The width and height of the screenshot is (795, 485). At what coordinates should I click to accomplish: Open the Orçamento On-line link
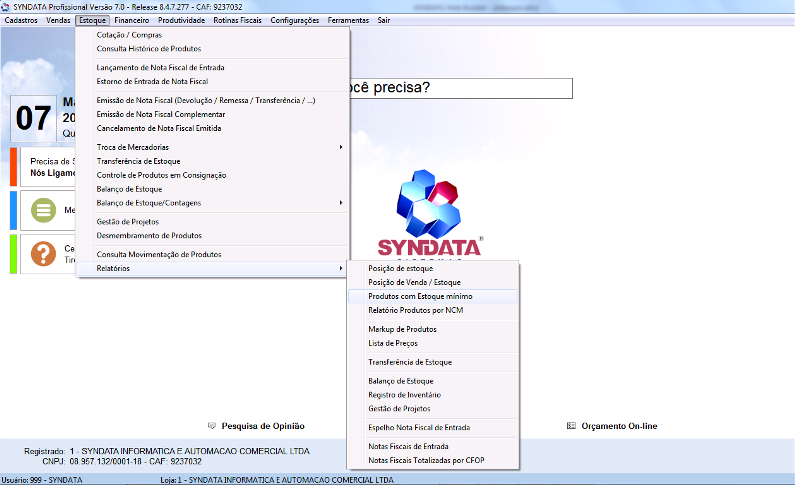(x=619, y=426)
